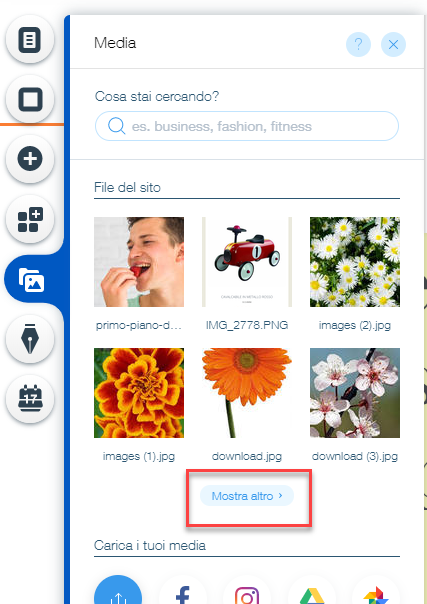427x604 pixels.
Task: Select the images (1).jpg marigold thumbnail
Action: (x=139, y=393)
